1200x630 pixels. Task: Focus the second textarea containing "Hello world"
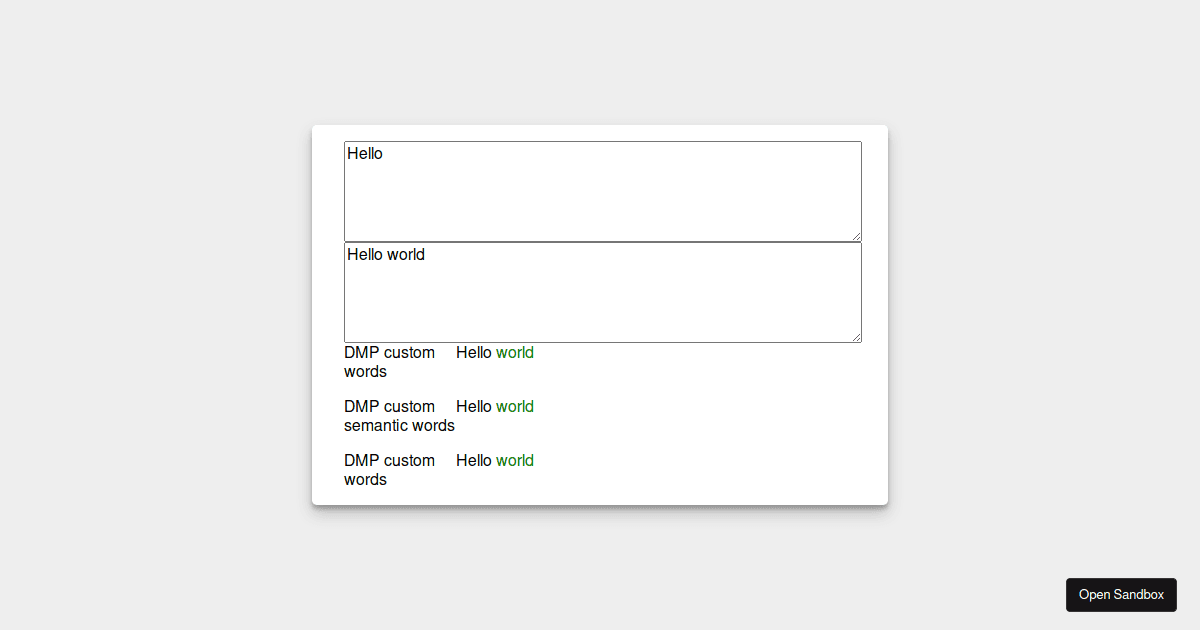point(603,292)
